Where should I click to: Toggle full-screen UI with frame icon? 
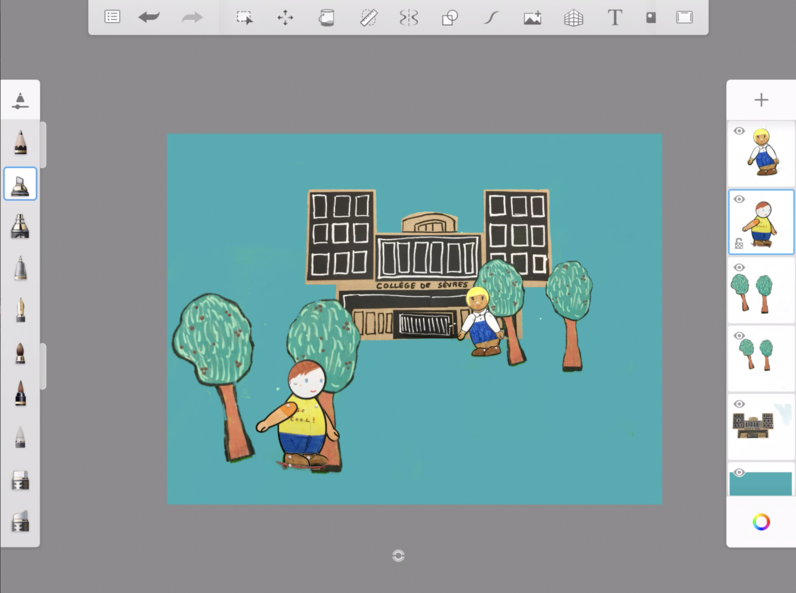684,17
